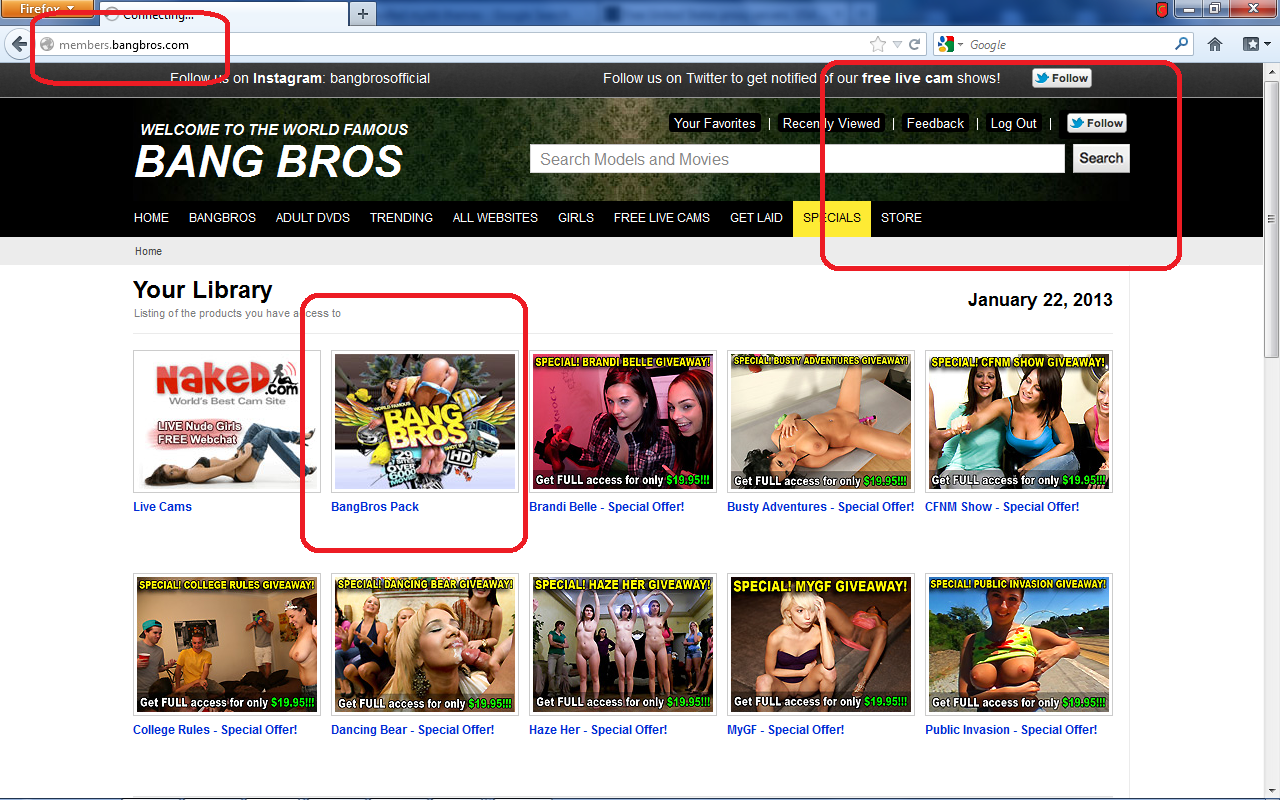Bookmark this page with the star icon
This screenshot has height=800, width=1280.
click(878, 44)
